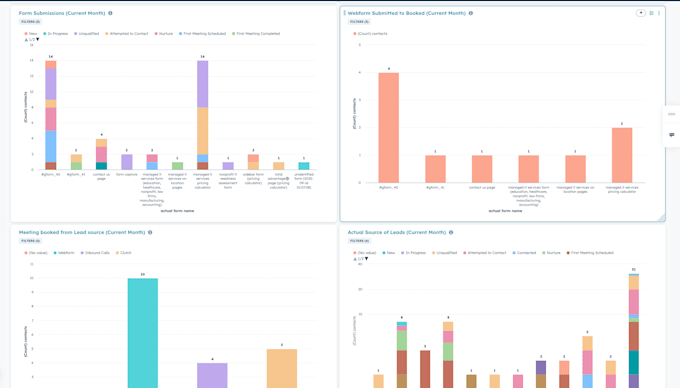This screenshot has width=680, height=388.
Task: Open Filters badge on Webform Submitted to Booked
Action: 359,22
